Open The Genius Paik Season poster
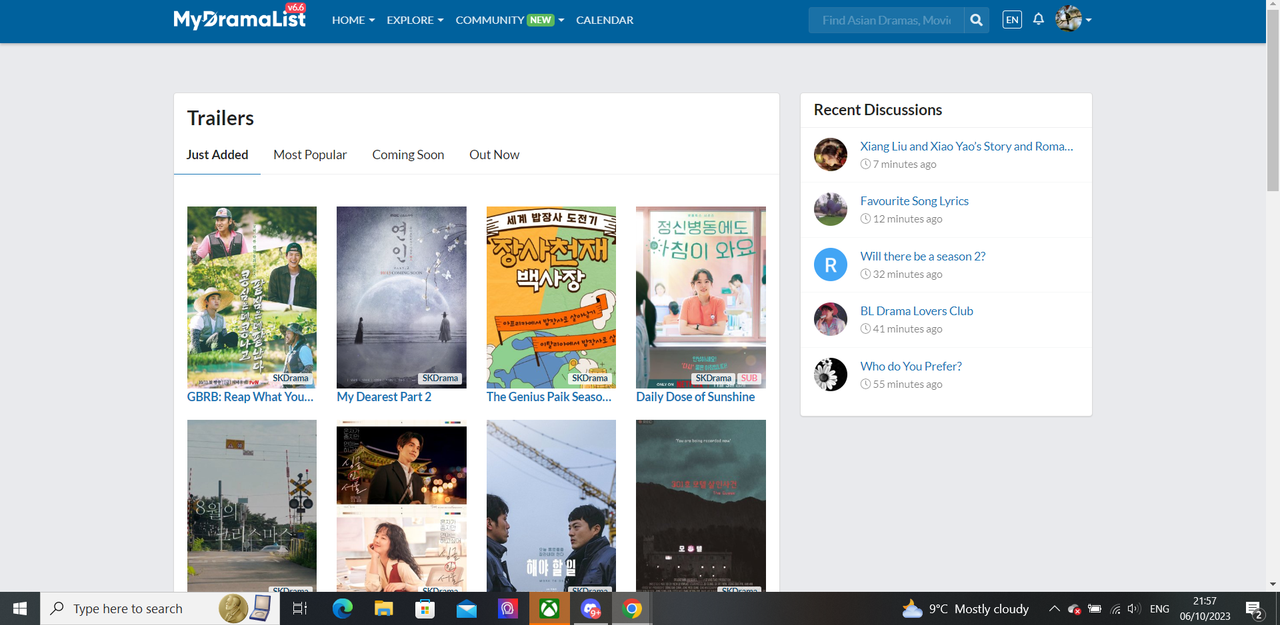Viewport: 1280px width, 625px height. click(551, 297)
